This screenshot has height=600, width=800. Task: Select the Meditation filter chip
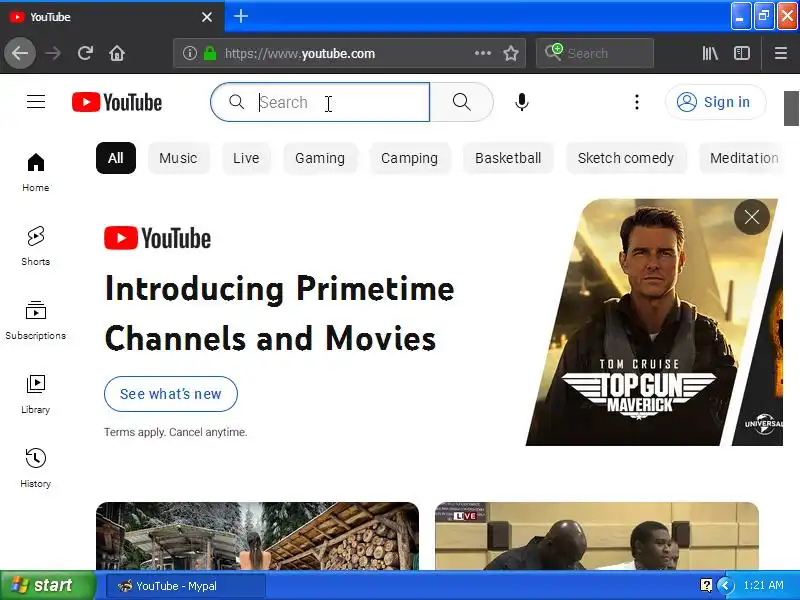tap(741, 158)
